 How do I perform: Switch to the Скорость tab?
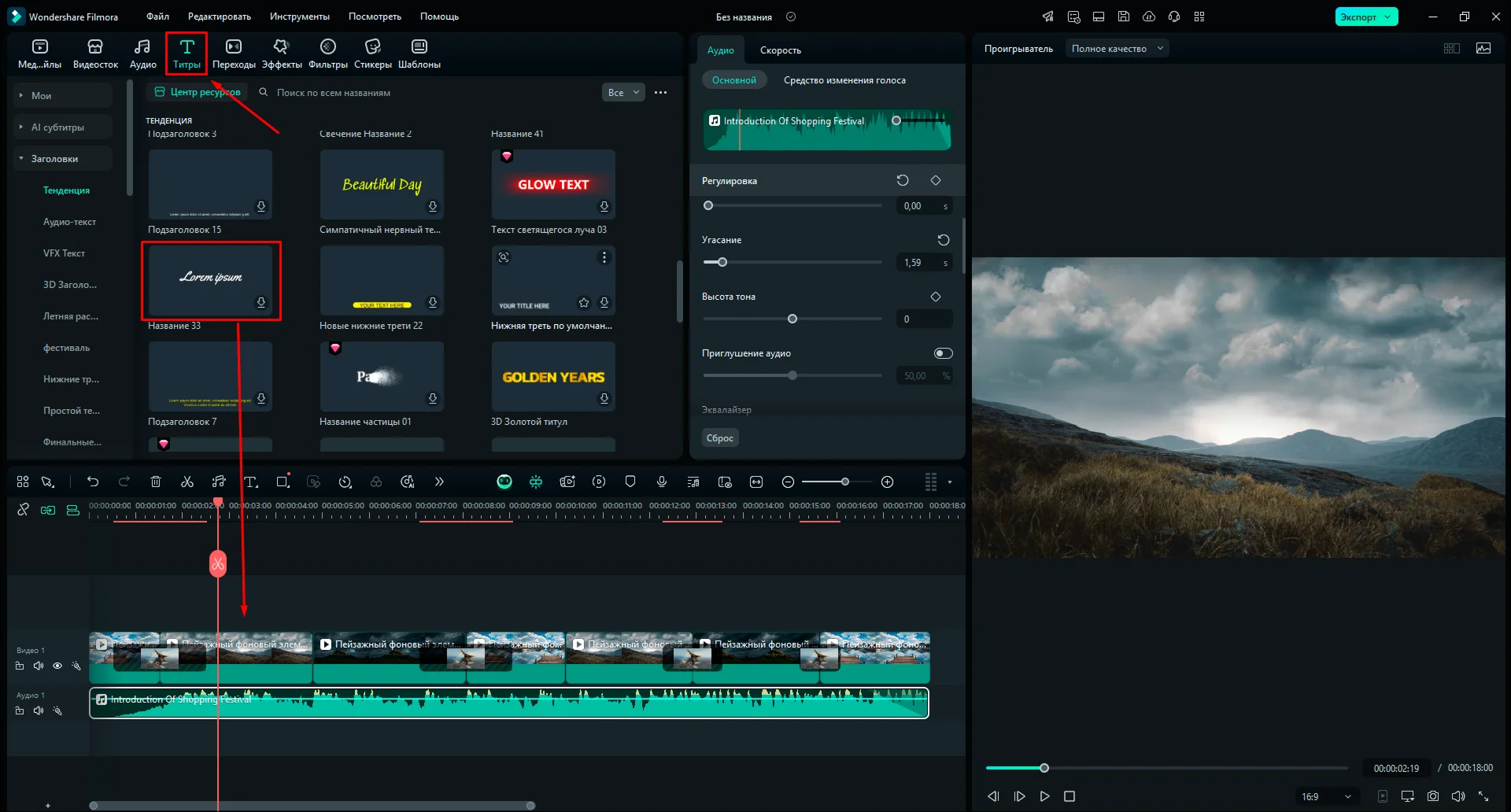[780, 50]
